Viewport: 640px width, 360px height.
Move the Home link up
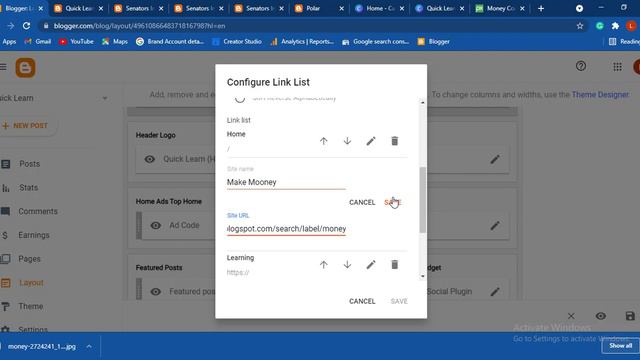(x=324, y=141)
